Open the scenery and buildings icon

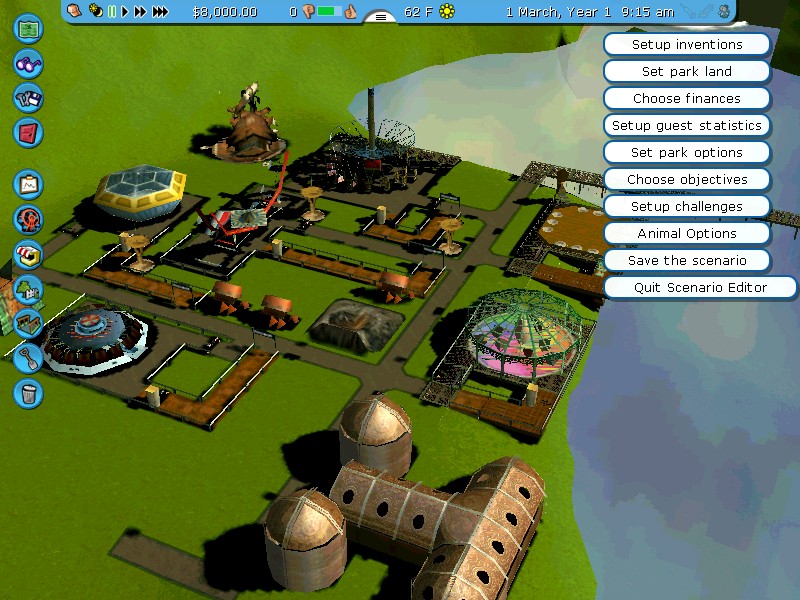[x=29, y=289]
